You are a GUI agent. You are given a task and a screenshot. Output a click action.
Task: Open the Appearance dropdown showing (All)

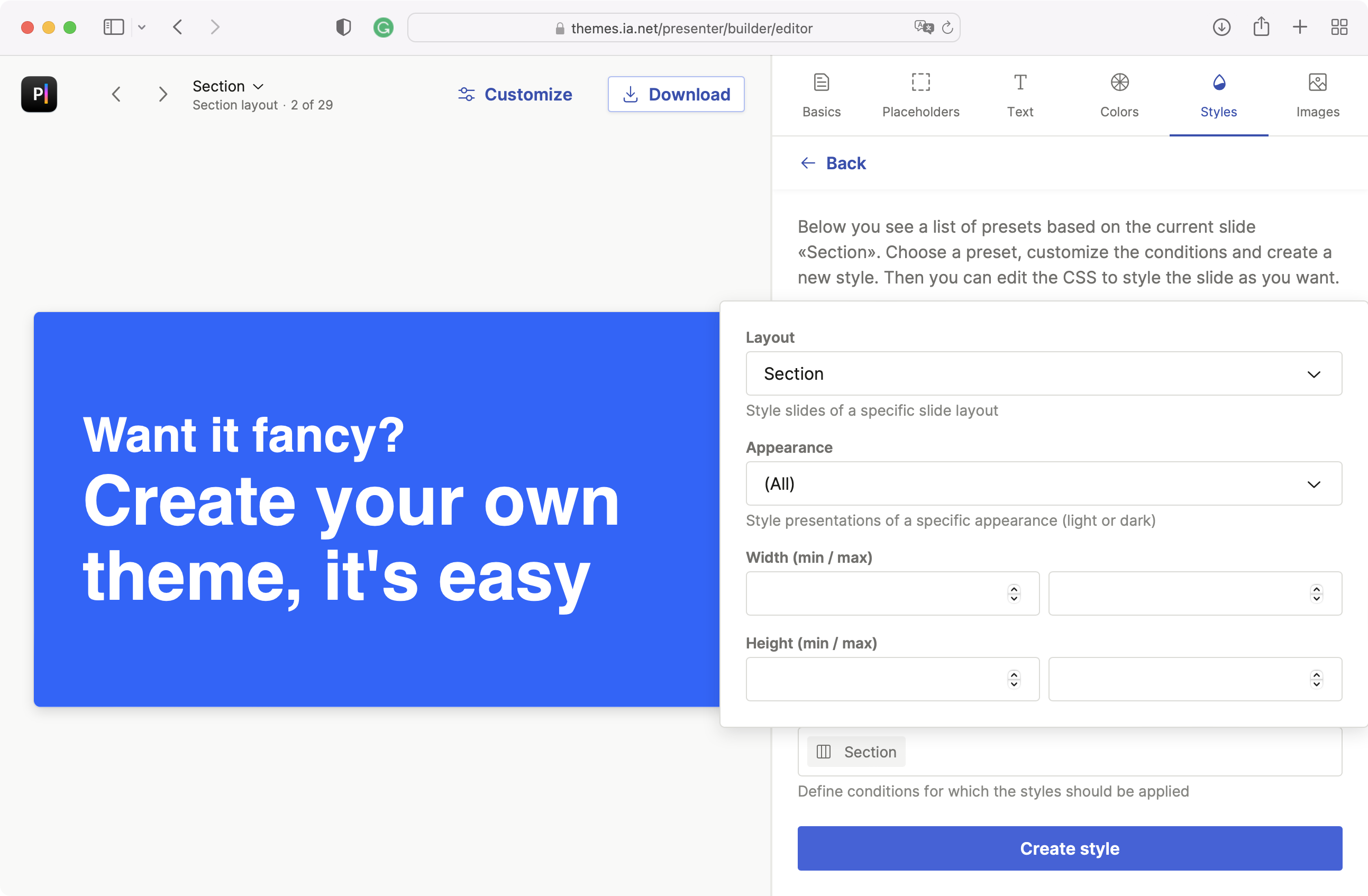click(x=1043, y=483)
